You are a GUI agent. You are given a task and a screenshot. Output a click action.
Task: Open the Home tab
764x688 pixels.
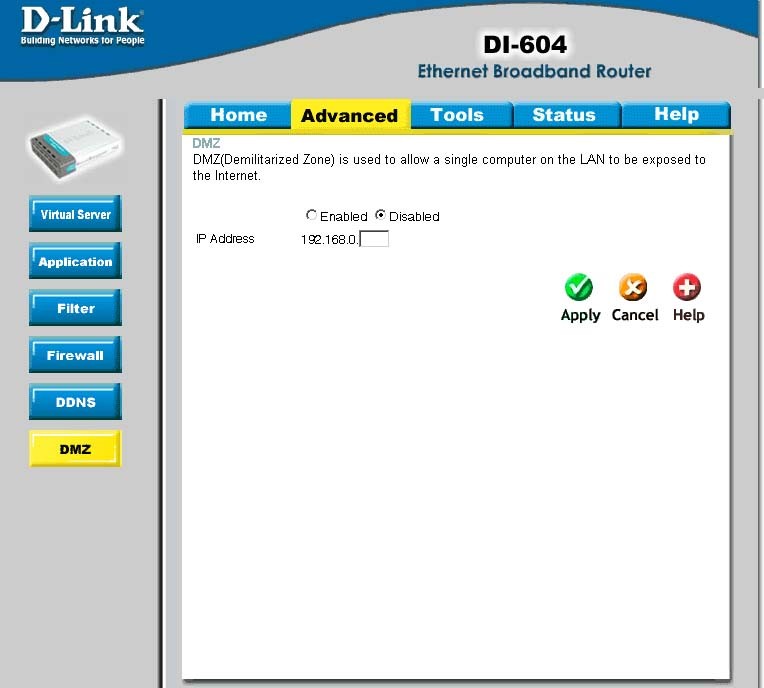(x=238, y=115)
